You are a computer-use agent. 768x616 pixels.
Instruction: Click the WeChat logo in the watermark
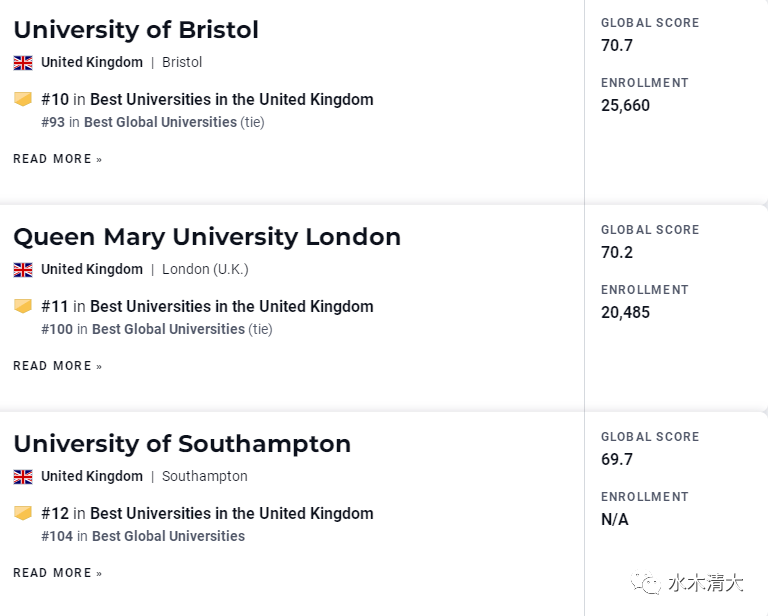click(646, 583)
